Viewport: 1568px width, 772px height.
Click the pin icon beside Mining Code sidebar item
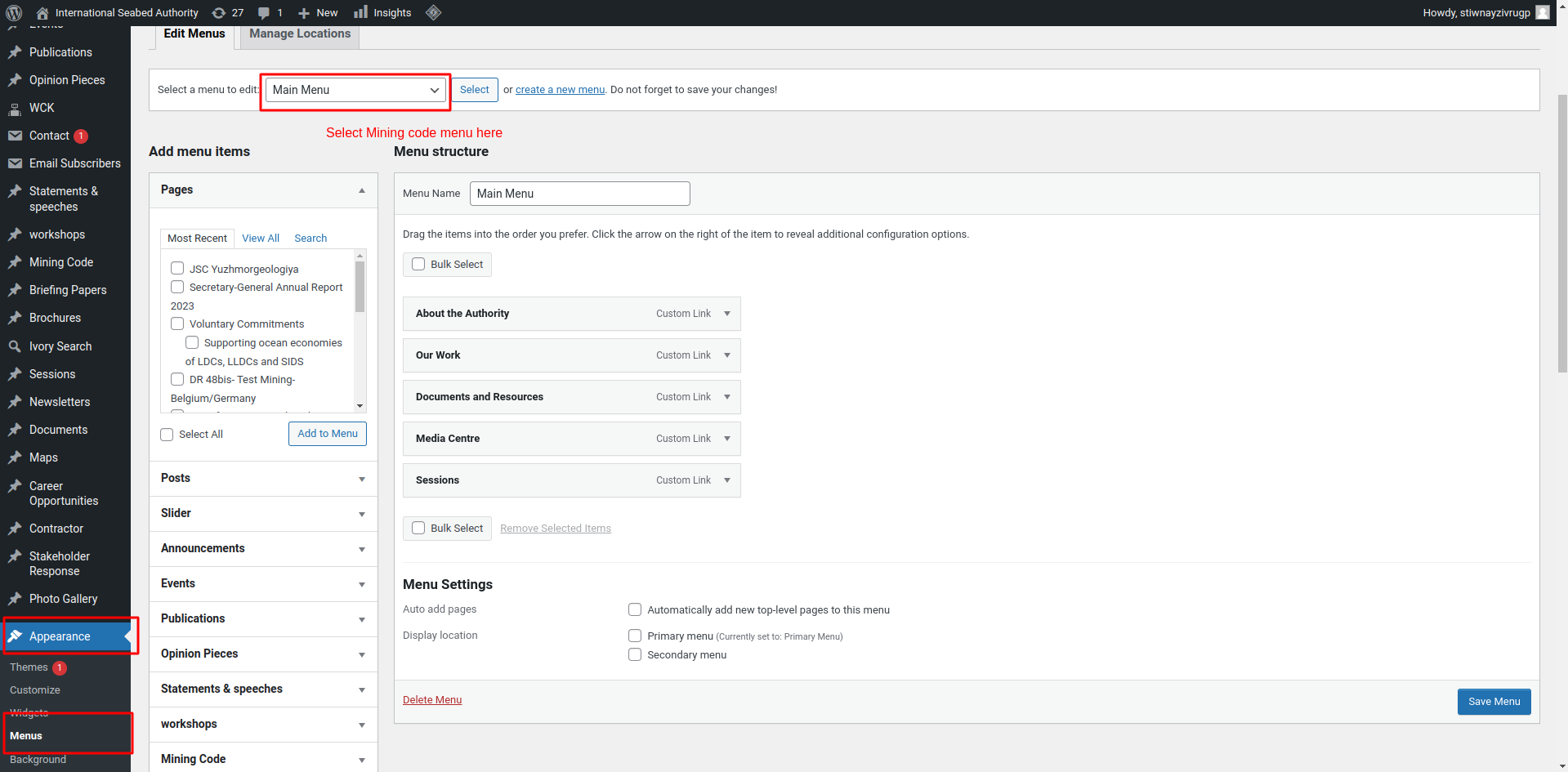[x=15, y=262]
